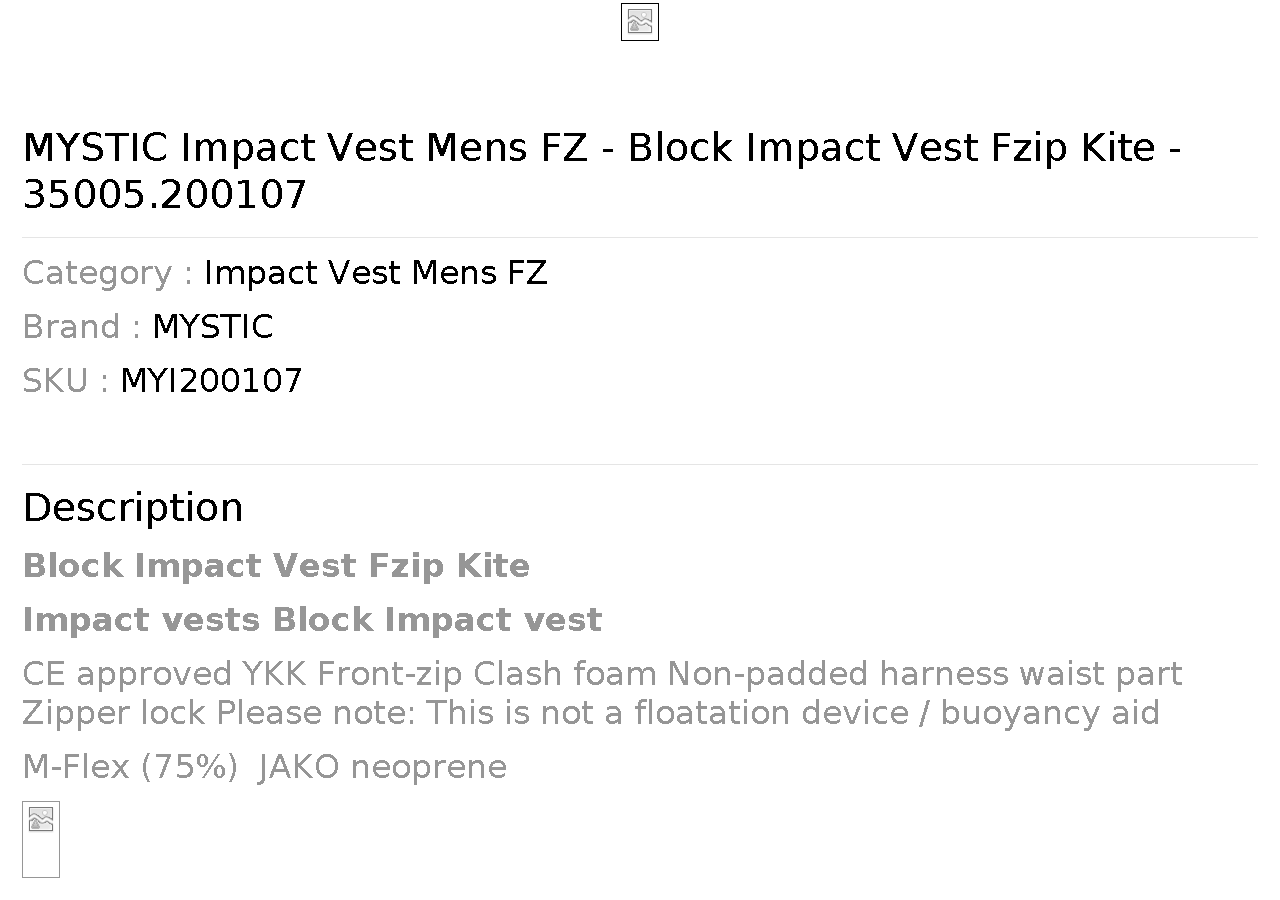Click the Impact vests Block Impact vest line
The height and width of the screenshot is (900, 1280).
[312, 620]
